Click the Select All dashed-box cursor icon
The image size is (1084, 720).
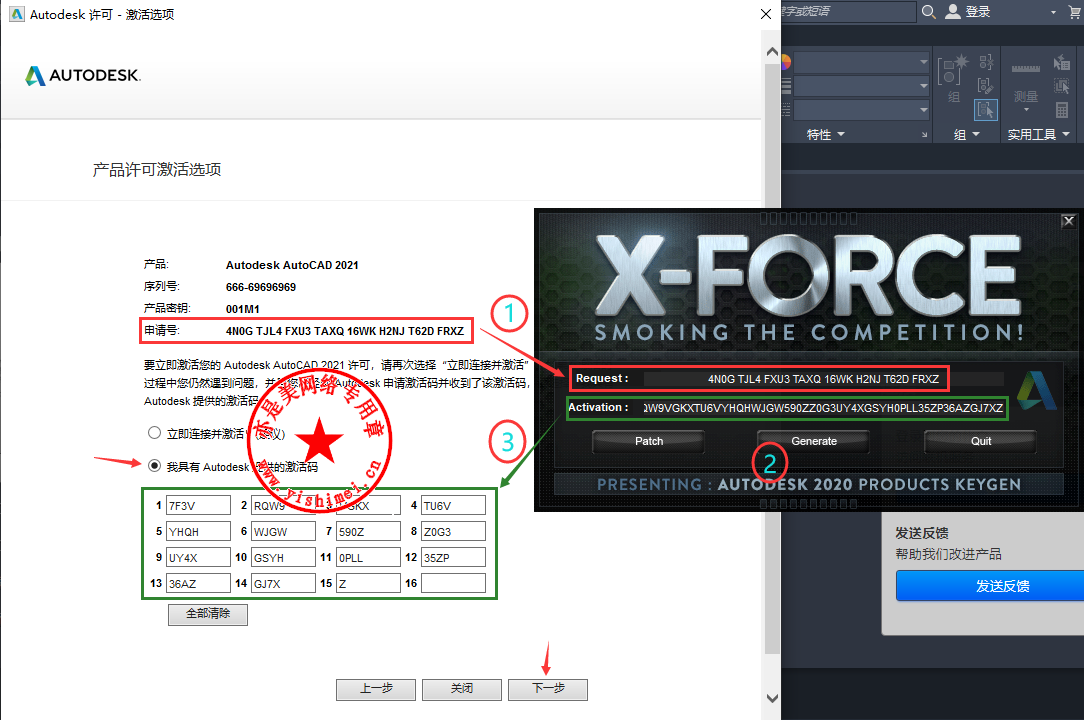(1062, 86)
